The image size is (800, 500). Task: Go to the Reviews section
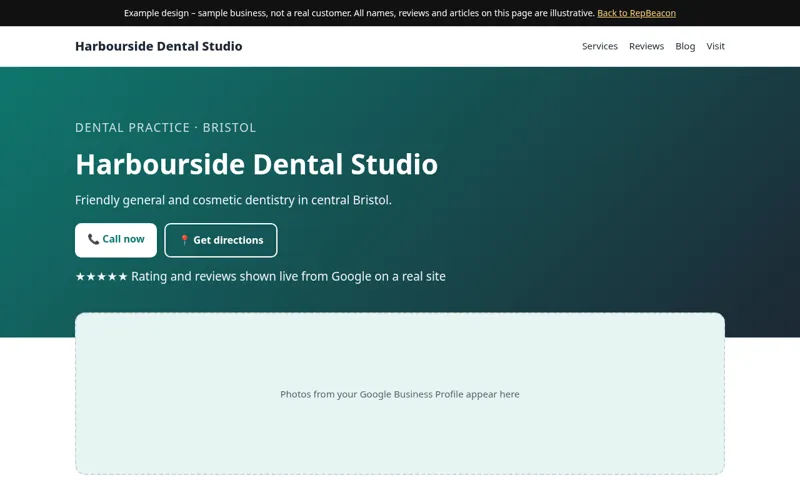pyautogui.click(x=646, y=46)
